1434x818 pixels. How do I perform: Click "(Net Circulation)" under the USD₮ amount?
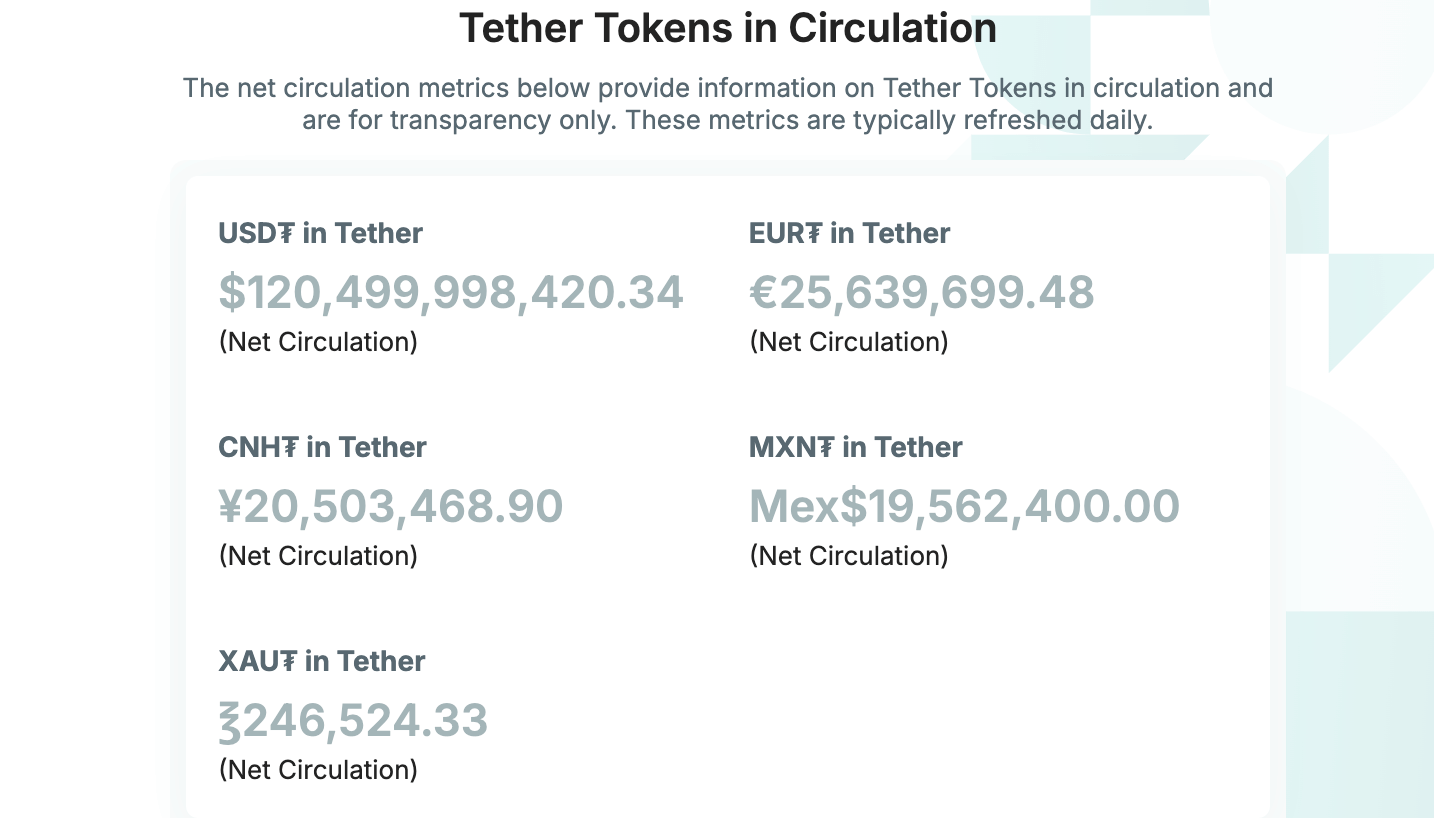[x=318, y=342]
